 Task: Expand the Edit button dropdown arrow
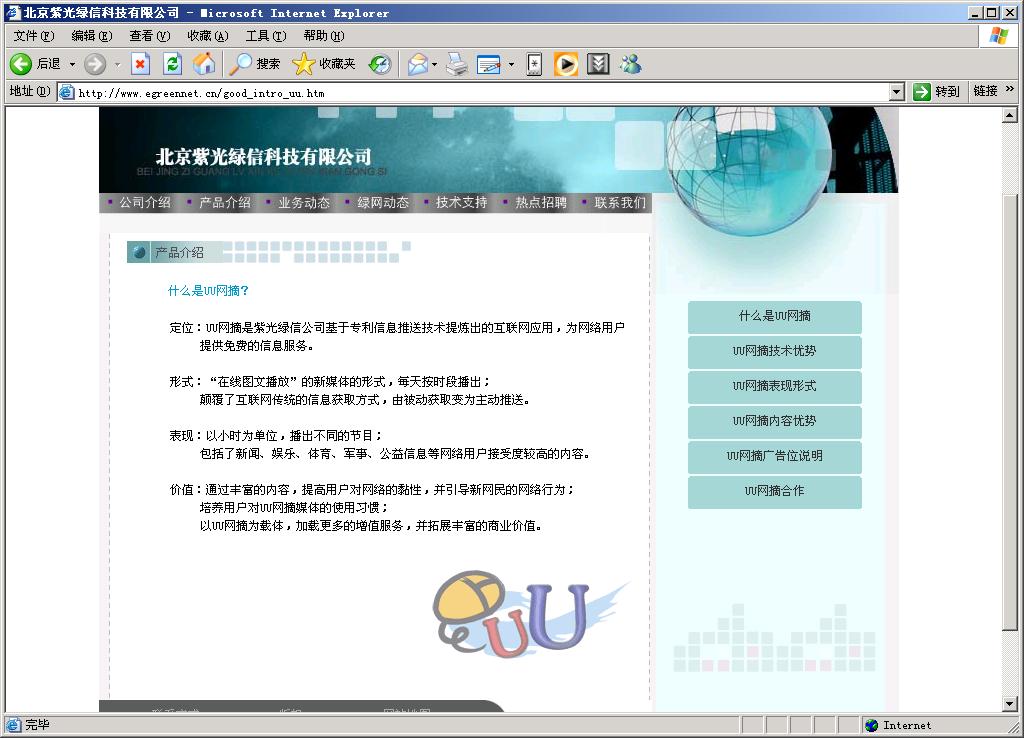[x=511, y=64]
